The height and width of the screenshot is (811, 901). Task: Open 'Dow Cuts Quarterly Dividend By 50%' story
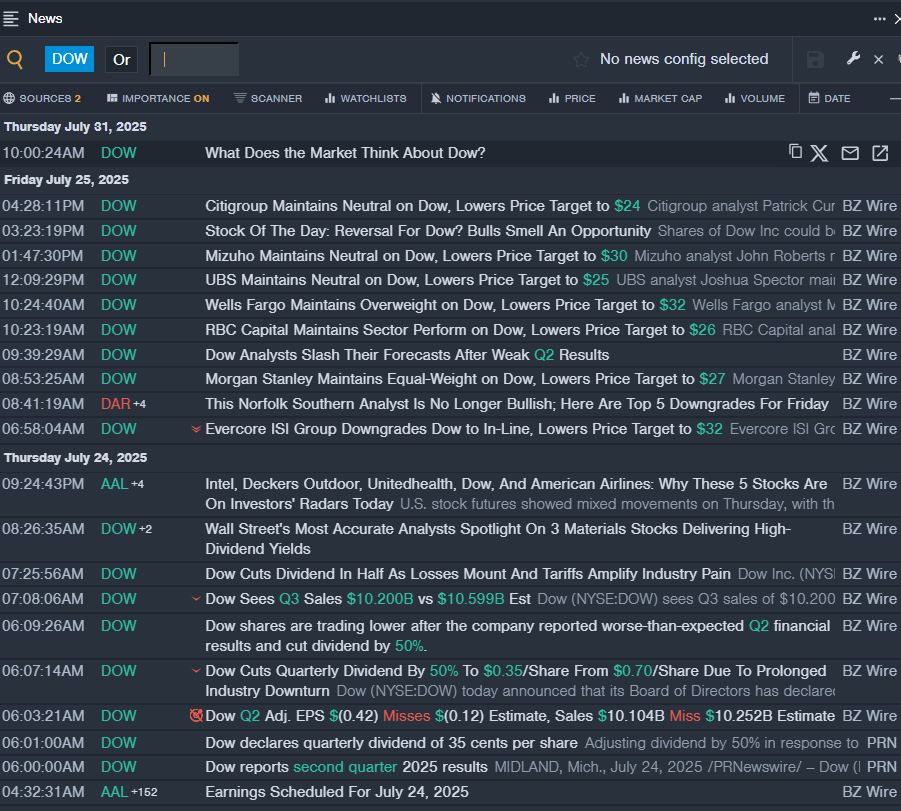click(515, 681)
